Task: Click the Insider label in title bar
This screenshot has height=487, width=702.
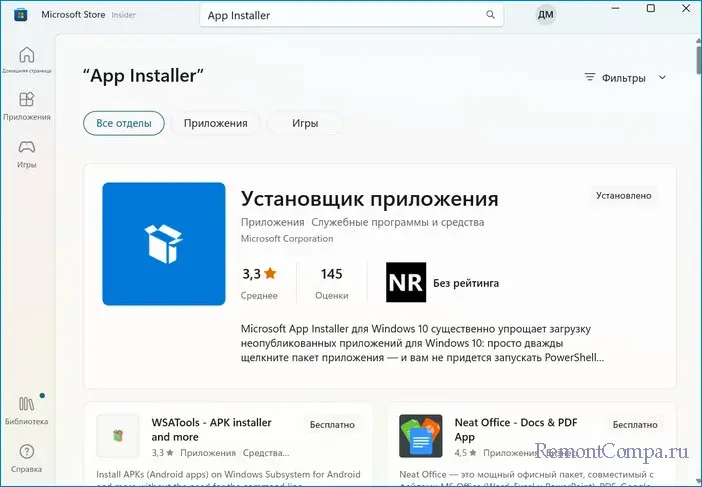Action: (123, 15)
